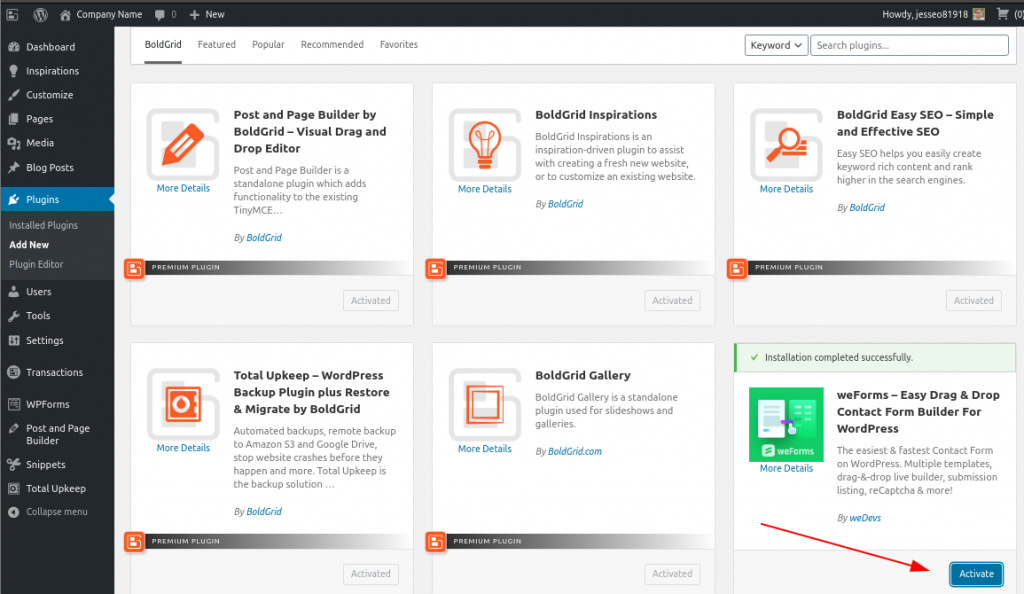The image size is (1024, 594).
Task: Click the New plus item in admin bar
Action: [207, 14]
